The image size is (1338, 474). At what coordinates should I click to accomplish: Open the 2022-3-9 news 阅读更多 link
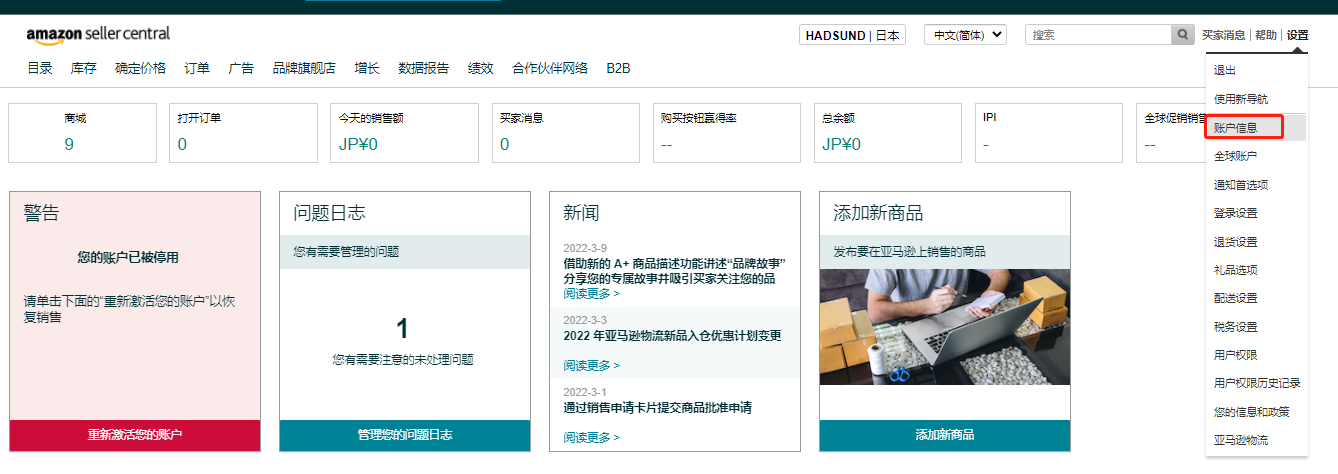pos(591,294)
